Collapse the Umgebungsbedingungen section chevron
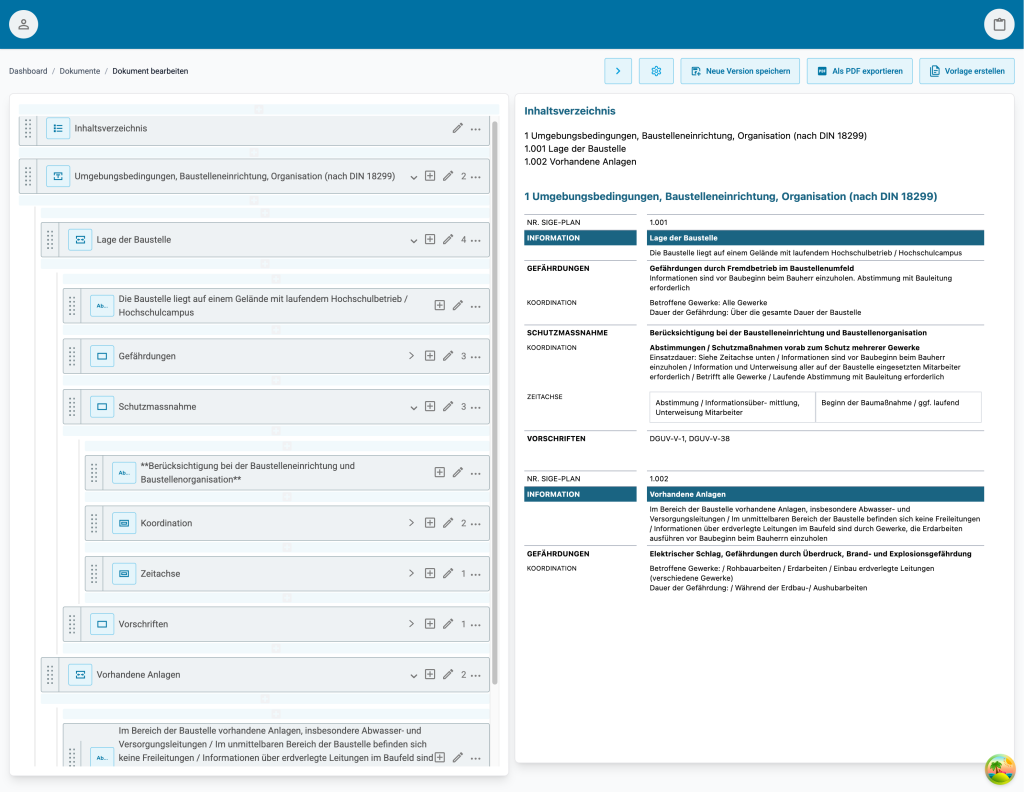 [413, 175]
